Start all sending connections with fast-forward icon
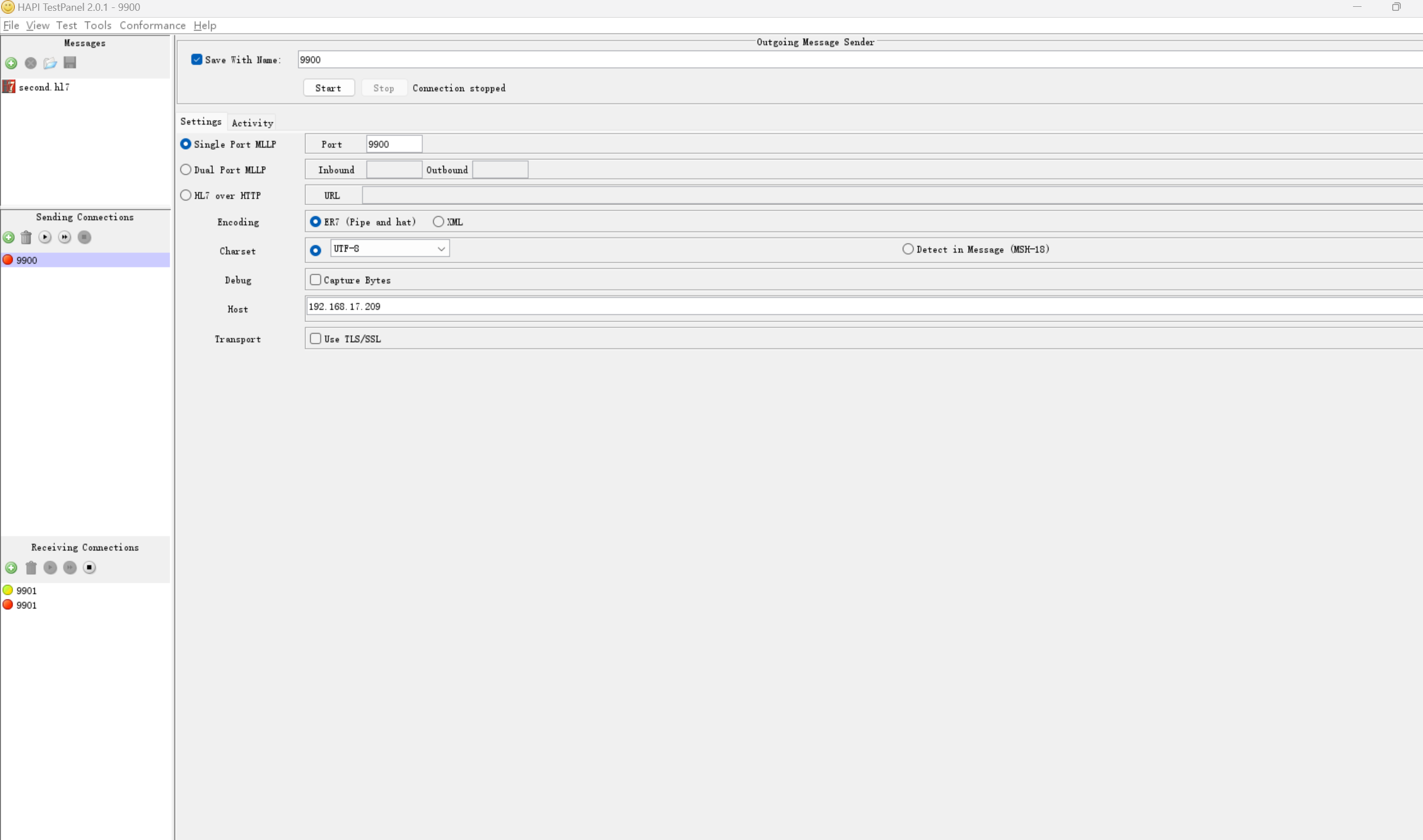The image size is (1423, 840). pos(65,237)
